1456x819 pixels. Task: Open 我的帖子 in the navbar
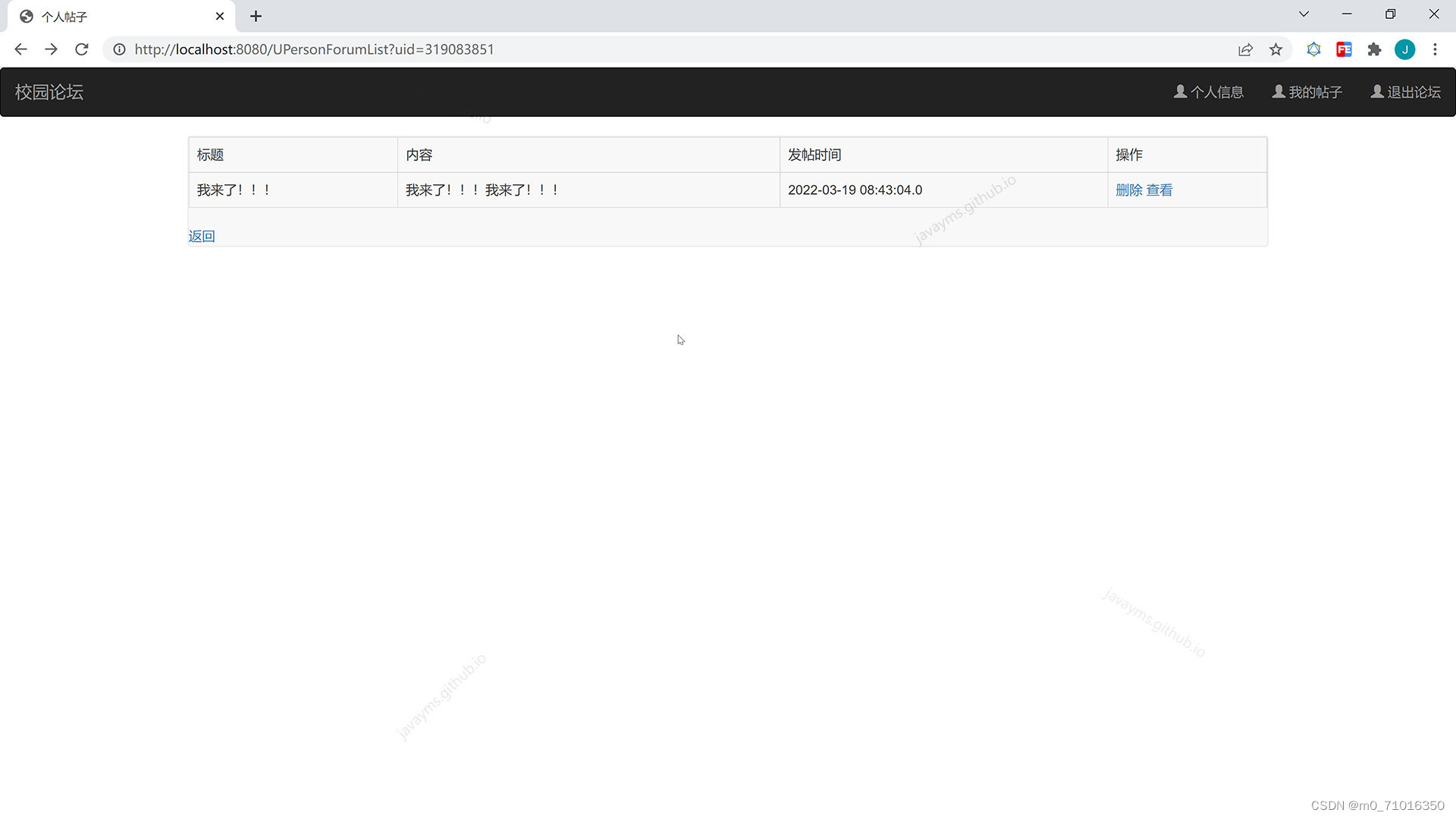[1307, 92]
